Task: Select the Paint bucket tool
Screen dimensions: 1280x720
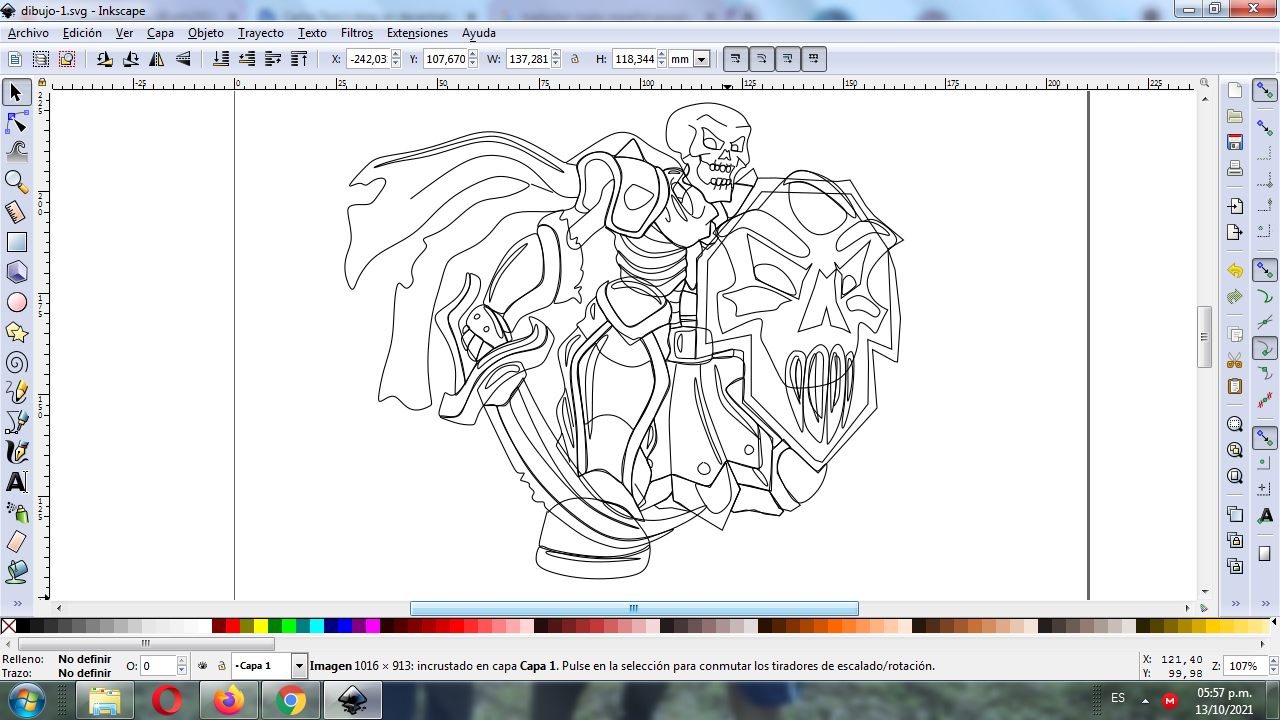Action: [16, 572]
